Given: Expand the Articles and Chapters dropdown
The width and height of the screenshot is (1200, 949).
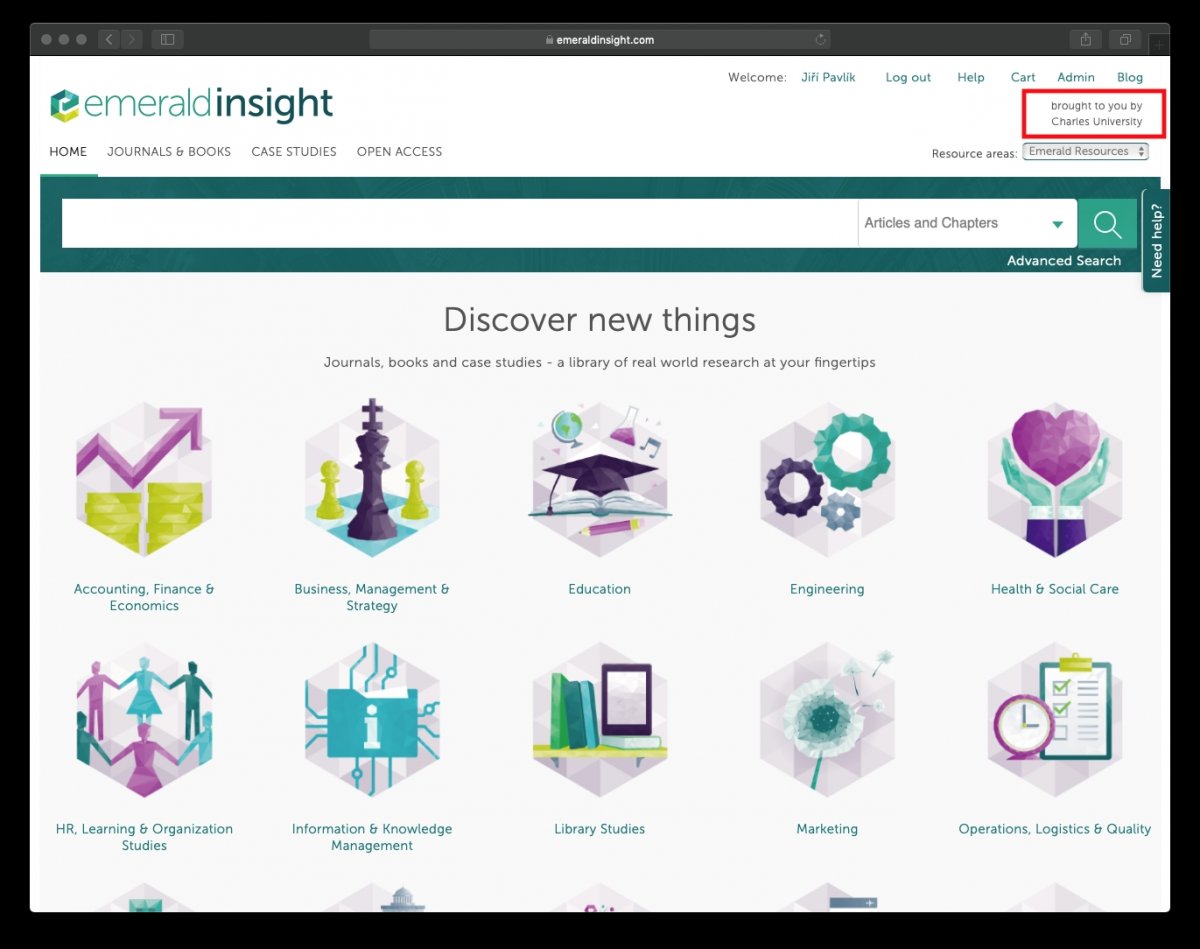Looking at the screenshot, I should coord(966,223).
